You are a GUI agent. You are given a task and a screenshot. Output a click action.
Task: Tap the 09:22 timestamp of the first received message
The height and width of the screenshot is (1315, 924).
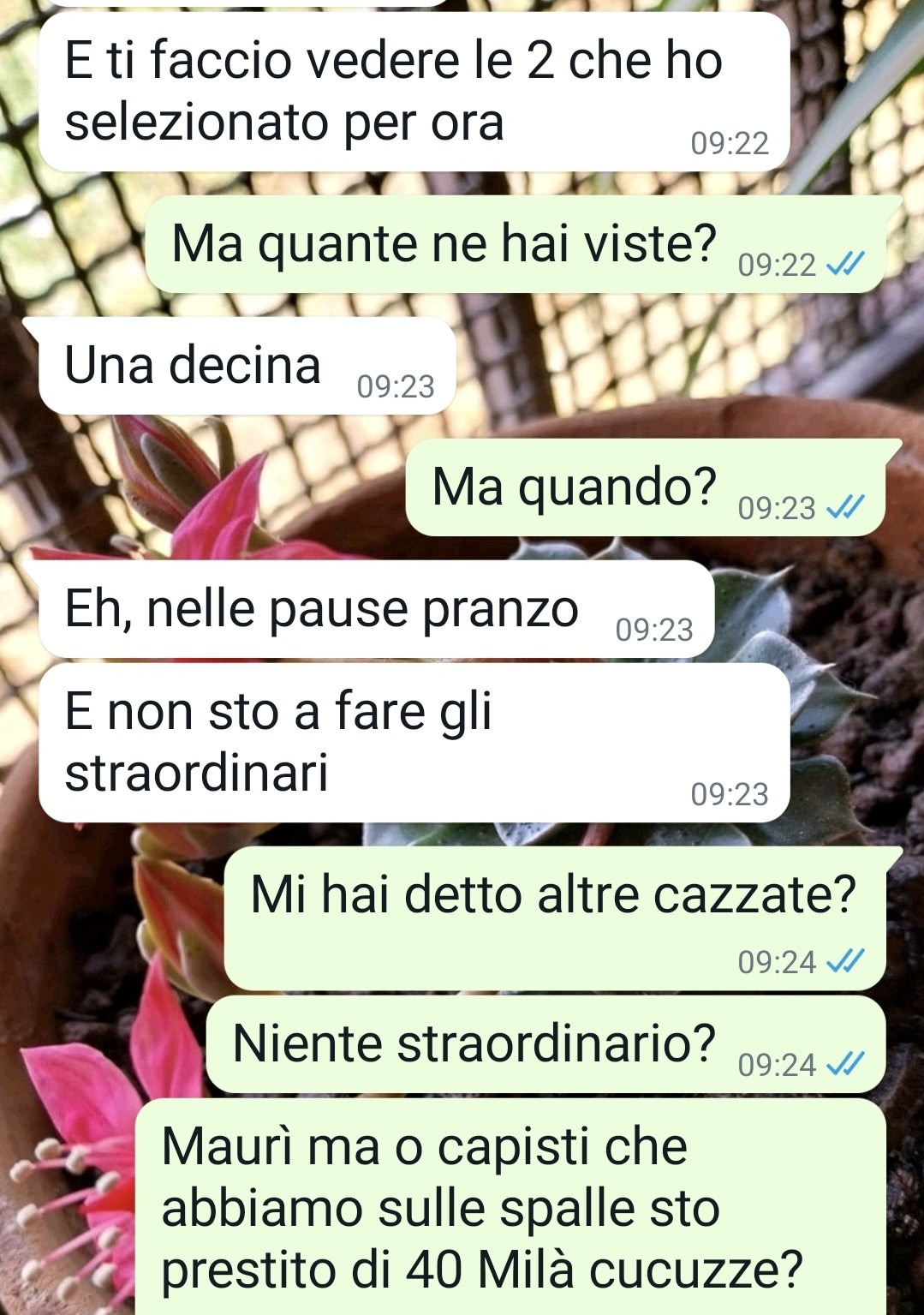(730, 143)
